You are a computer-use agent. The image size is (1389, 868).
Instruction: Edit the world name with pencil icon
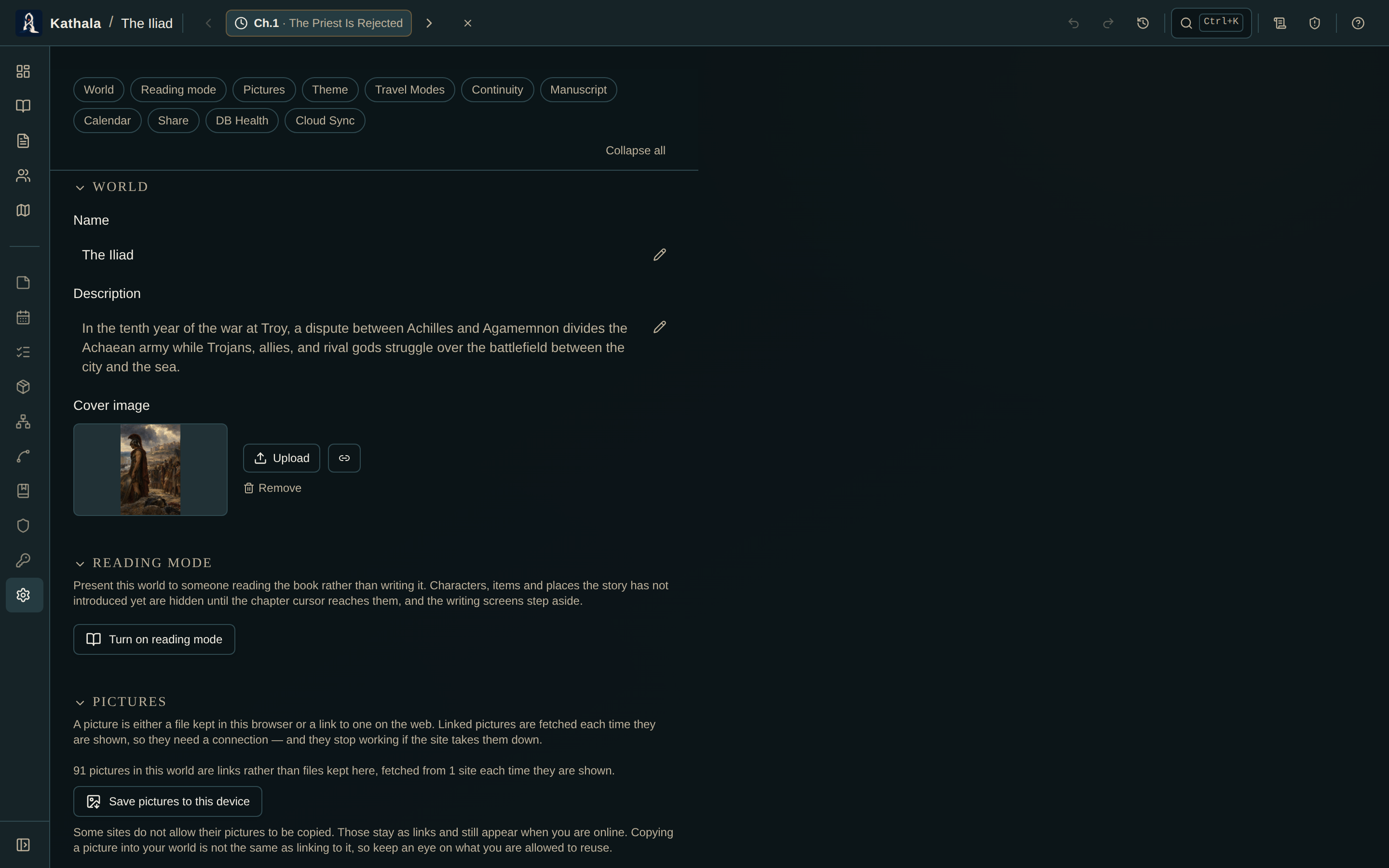659,254
